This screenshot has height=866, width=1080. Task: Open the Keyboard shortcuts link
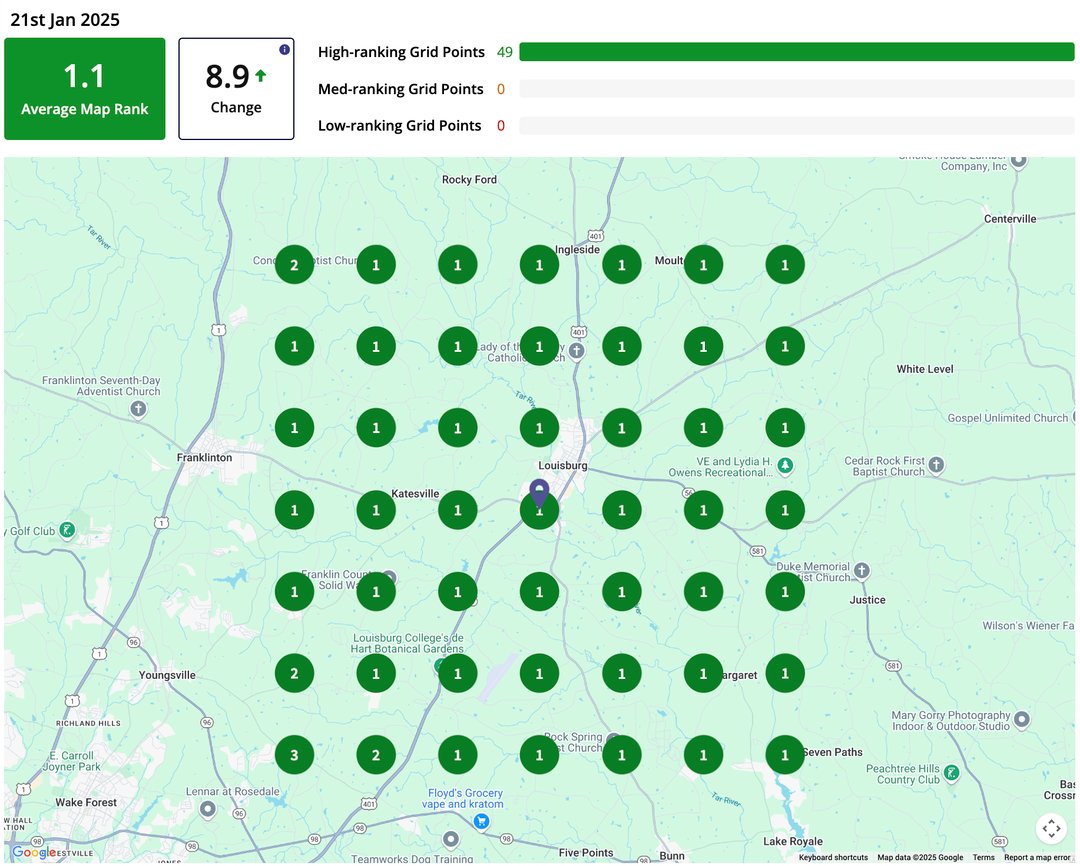(833, 857)
